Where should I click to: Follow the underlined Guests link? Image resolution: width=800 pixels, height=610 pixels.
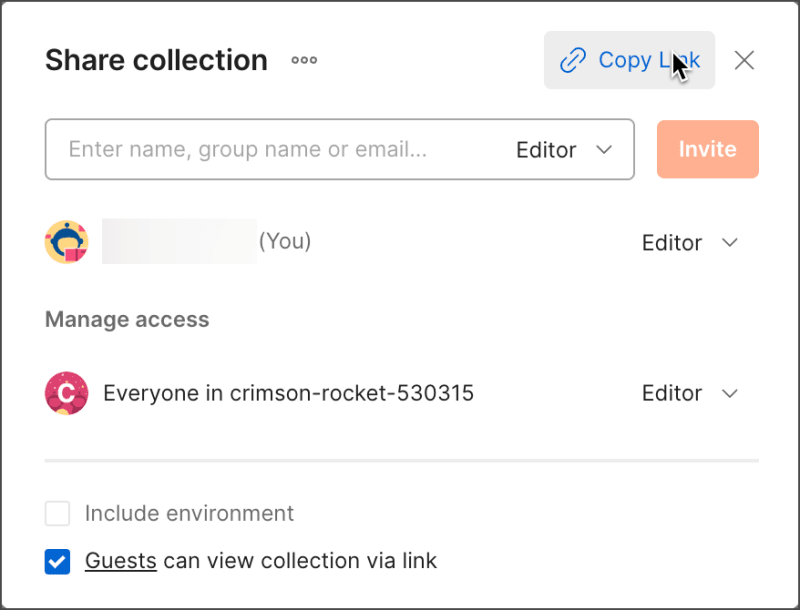120,561
